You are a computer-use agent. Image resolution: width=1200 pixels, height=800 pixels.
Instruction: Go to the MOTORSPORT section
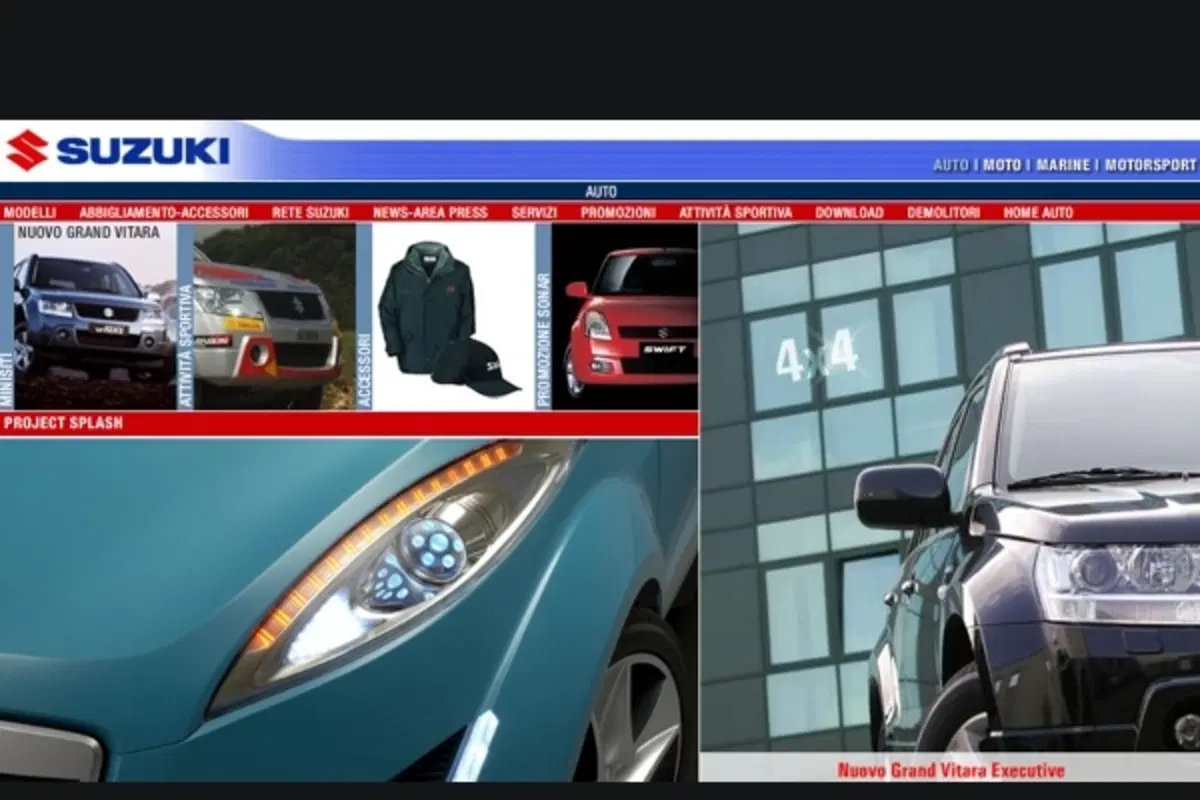click(x=1150, y=165)
